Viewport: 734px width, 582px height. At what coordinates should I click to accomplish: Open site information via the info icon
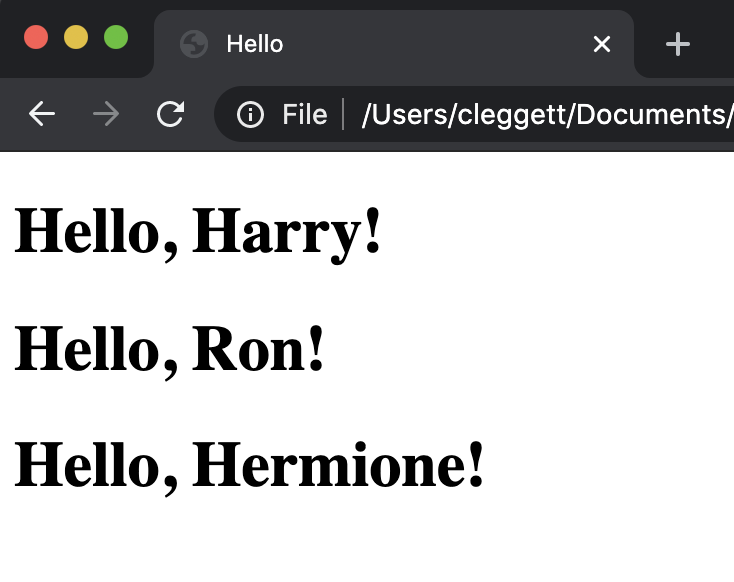tap(250, 115)
